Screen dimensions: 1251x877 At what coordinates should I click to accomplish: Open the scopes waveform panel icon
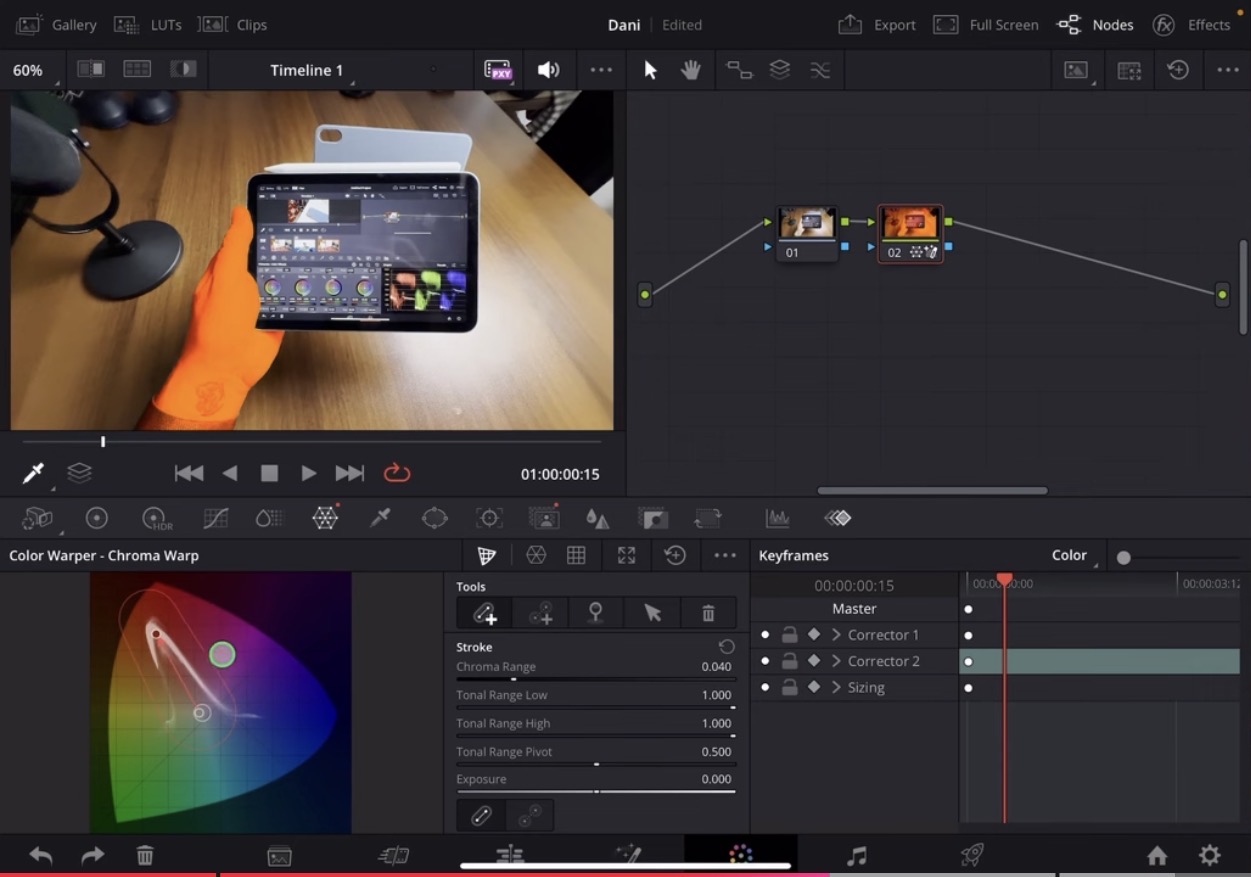777,518
